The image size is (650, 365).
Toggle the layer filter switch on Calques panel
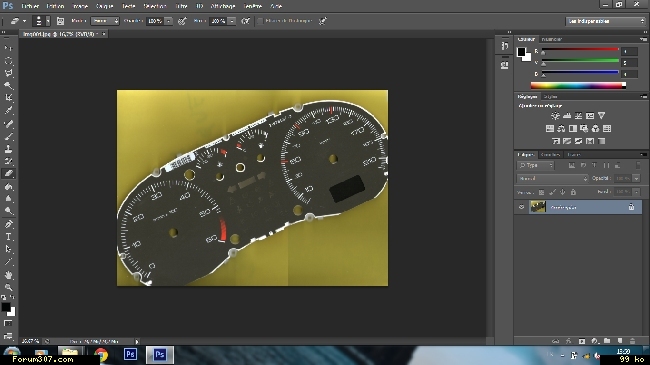[x=638, y=165]
